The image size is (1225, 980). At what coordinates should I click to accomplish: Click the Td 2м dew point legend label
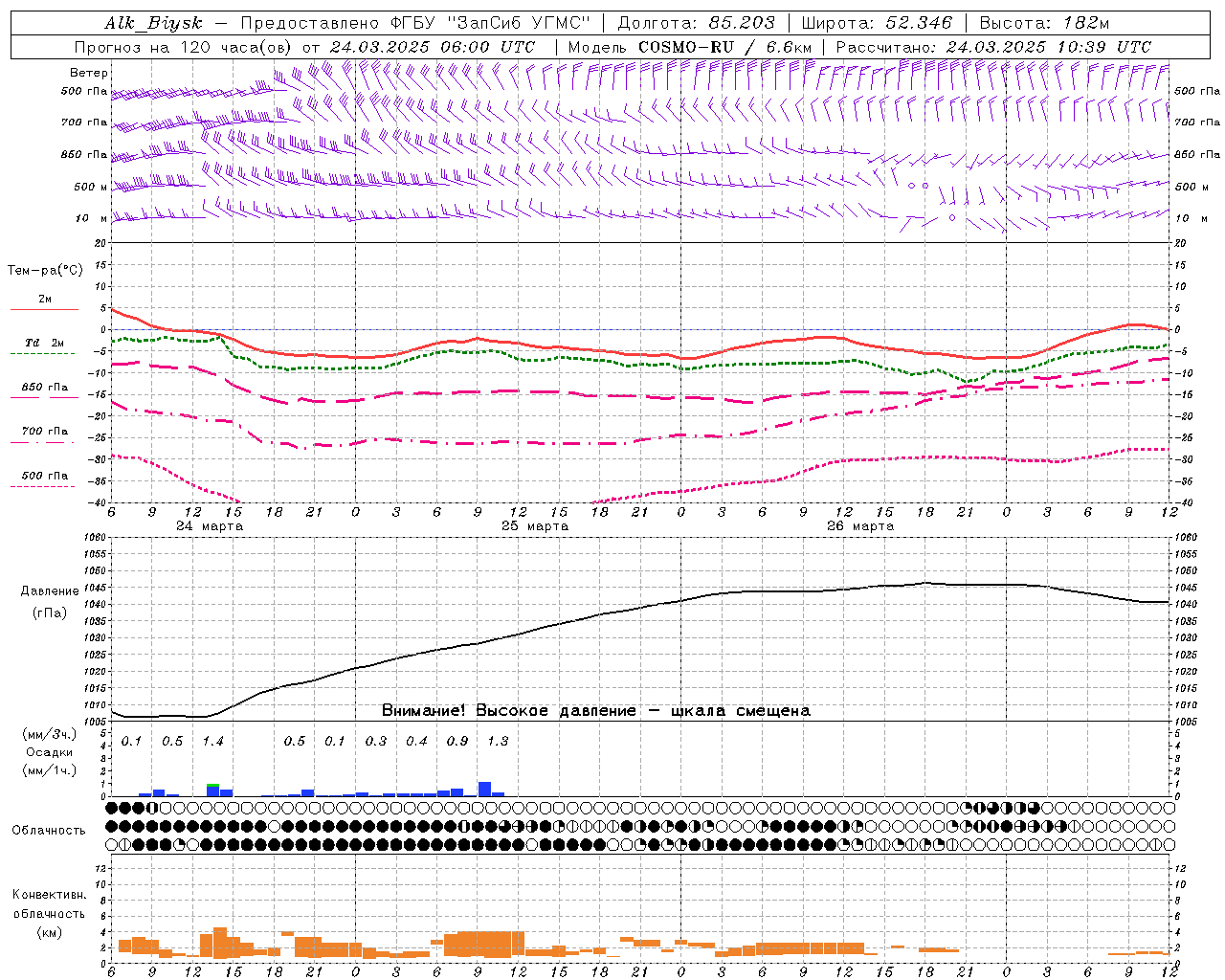[x=44, y=343]
